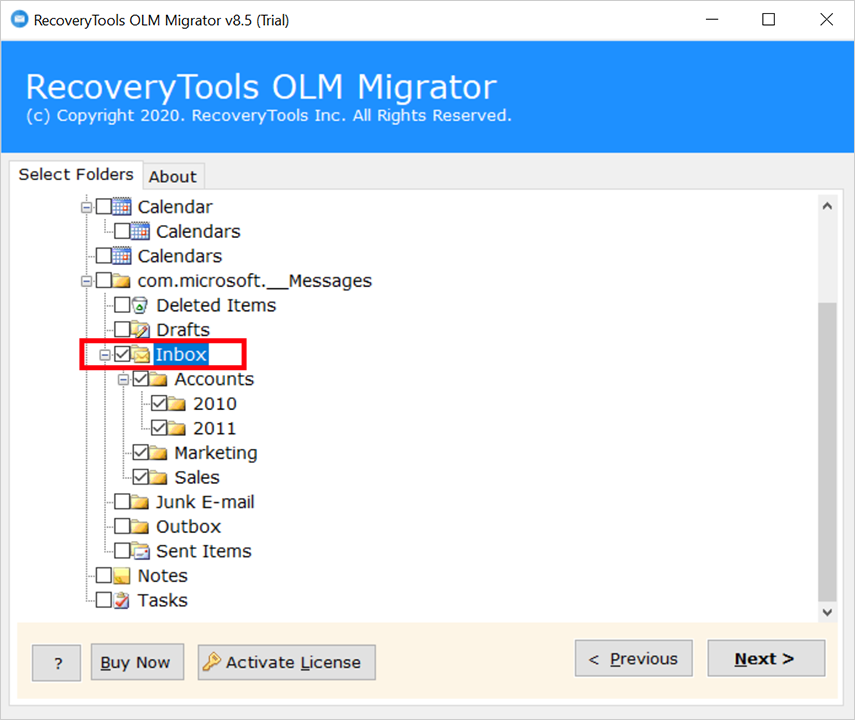Viewport: 855px width, 720px height.
Task: Check the Sent Items checkbox
Action: click(122, 551)
